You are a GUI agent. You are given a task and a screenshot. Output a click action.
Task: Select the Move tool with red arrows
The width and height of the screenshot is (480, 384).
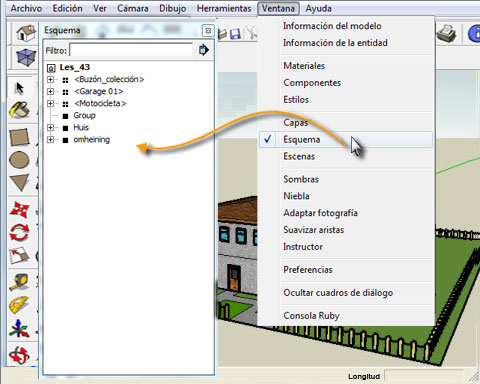[x=19, y=209]
